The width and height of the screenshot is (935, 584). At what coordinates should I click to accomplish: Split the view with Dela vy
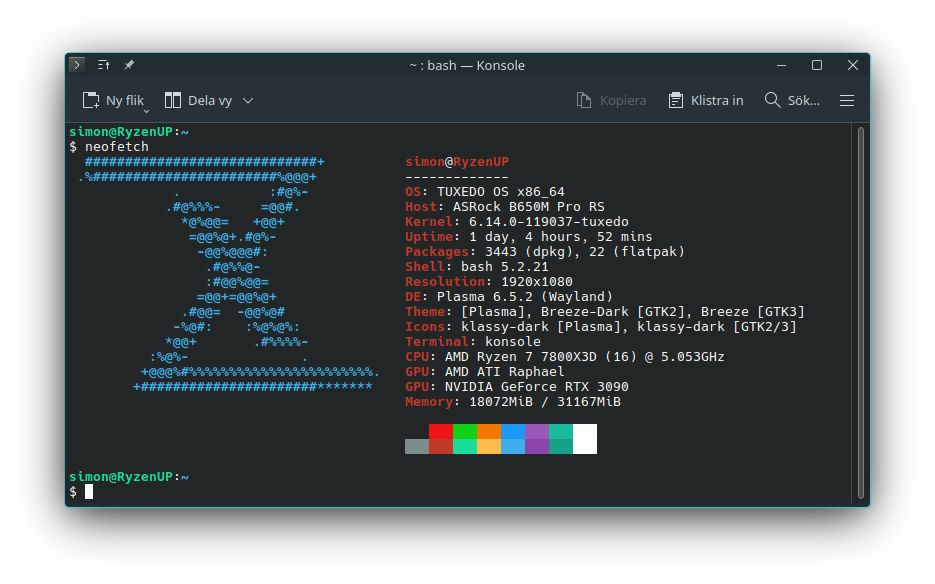(198, 100)
